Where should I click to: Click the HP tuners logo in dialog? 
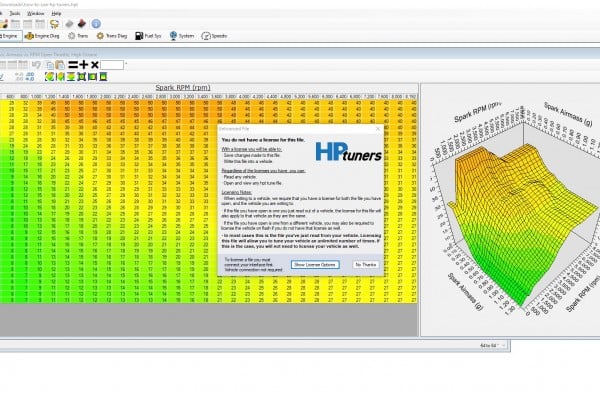pos(349,152)
